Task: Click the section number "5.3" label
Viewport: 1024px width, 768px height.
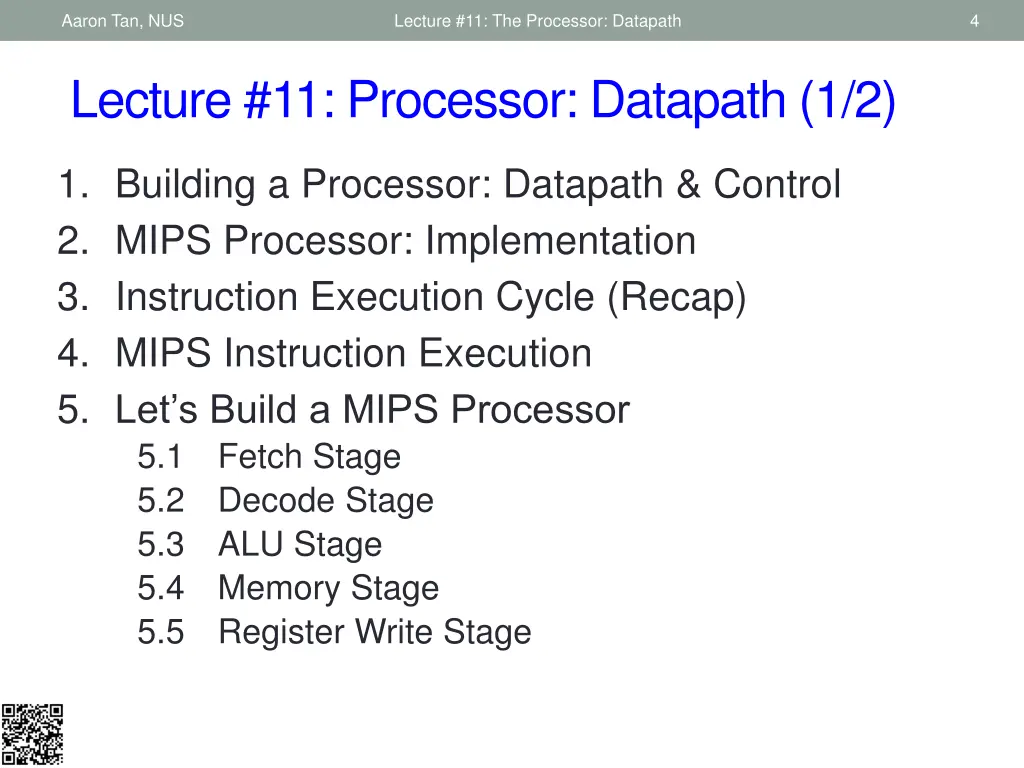Action: click(x=160, y=545)
